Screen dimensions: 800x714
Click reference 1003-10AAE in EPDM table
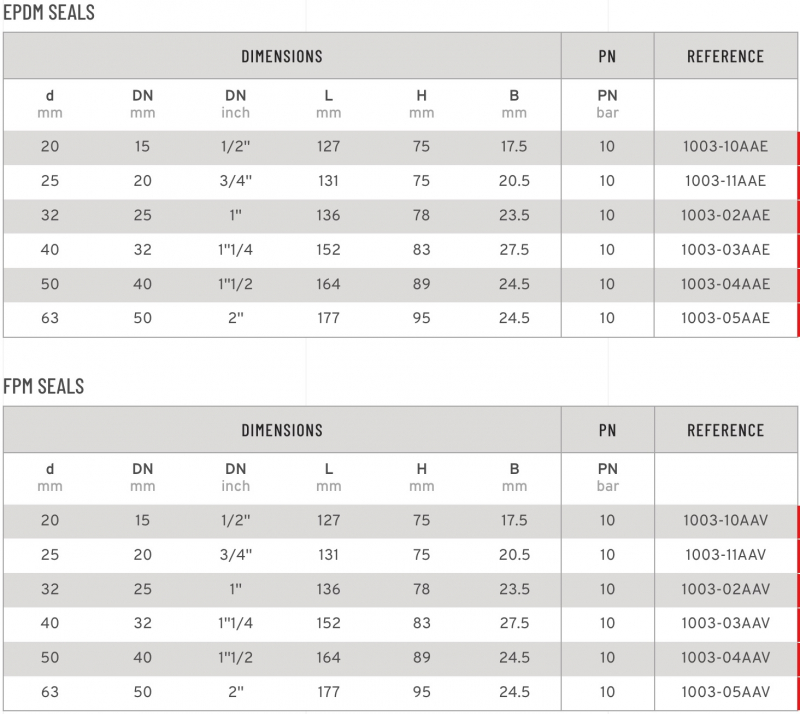(725, 146)
